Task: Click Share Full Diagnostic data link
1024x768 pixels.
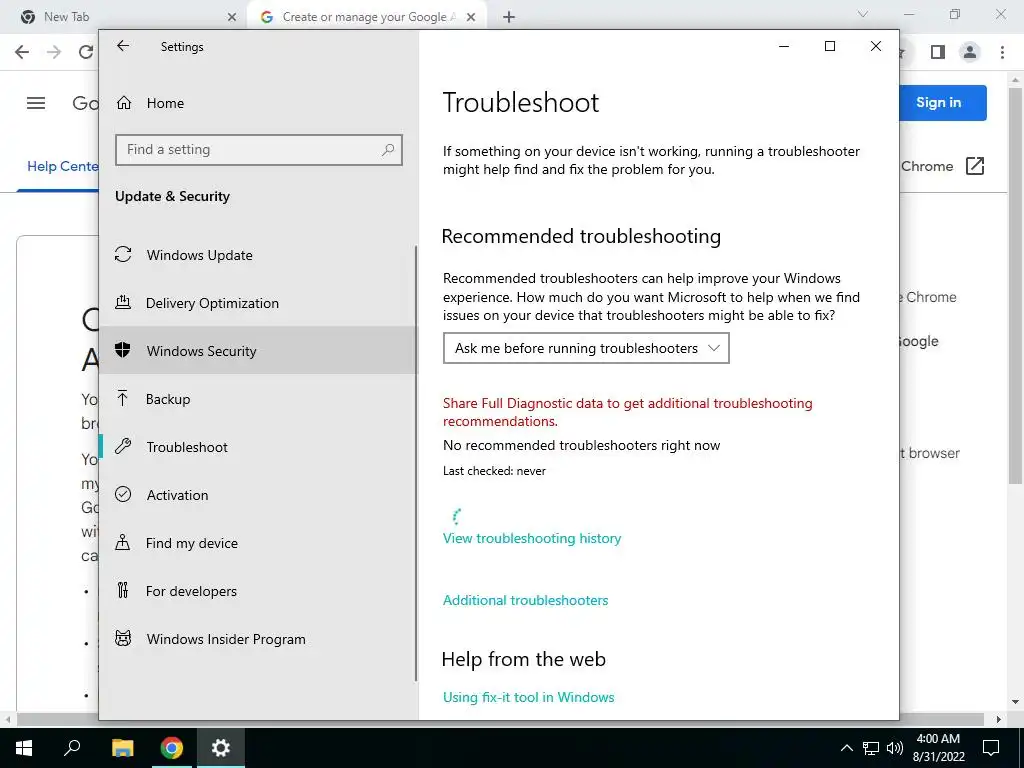Action: 628,412
